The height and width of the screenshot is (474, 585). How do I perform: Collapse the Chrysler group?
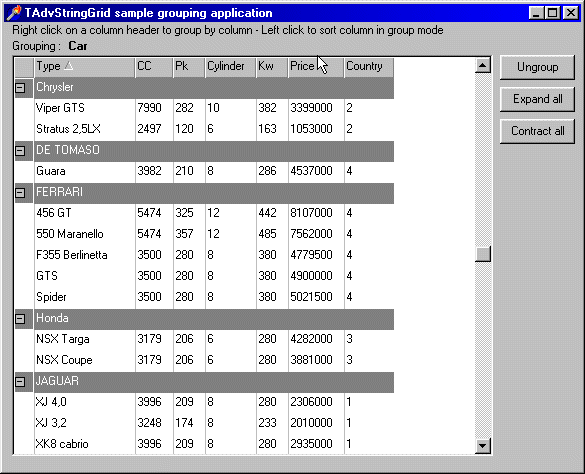point(20,88)
